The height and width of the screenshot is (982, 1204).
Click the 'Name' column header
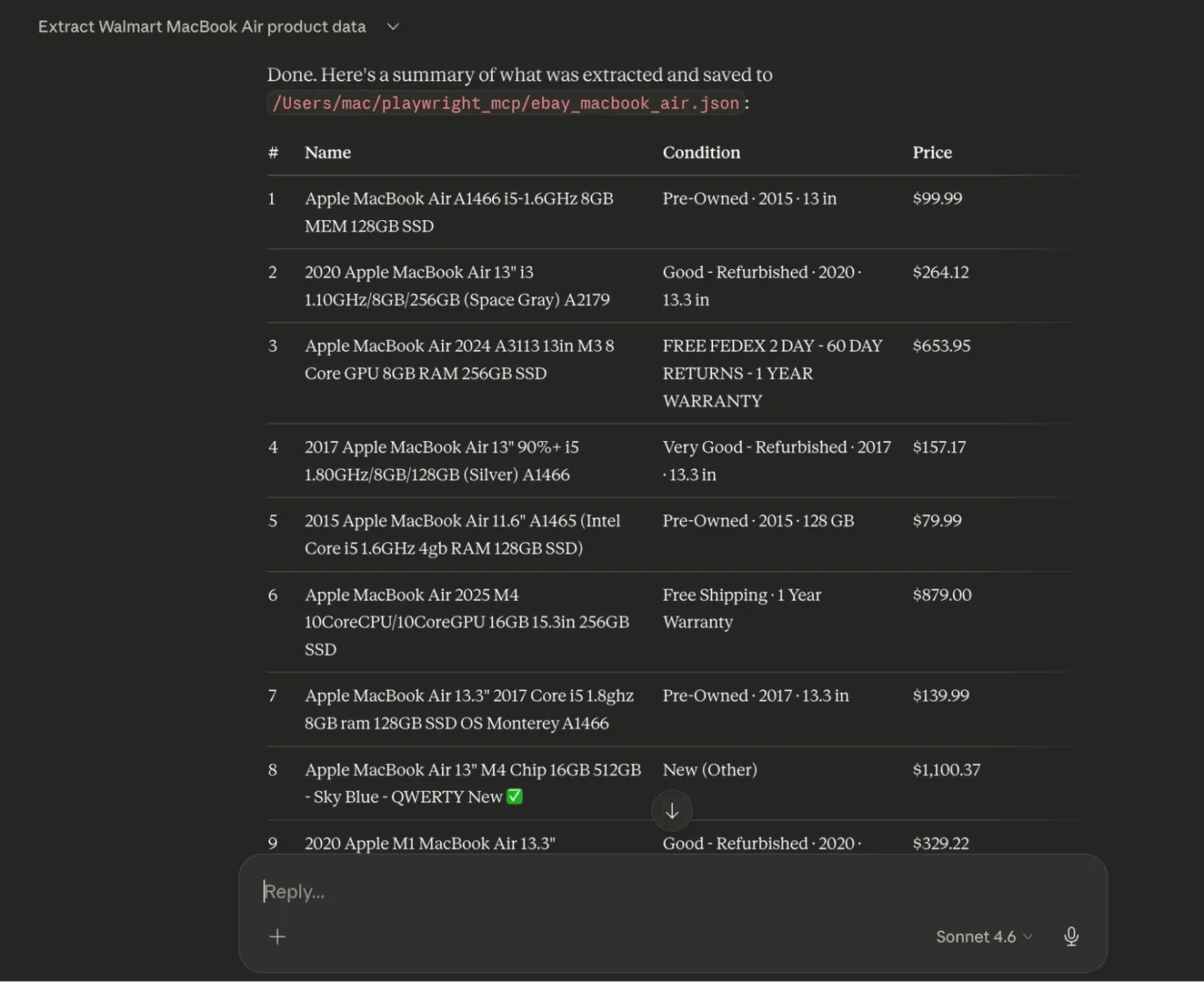coord(327,153)
